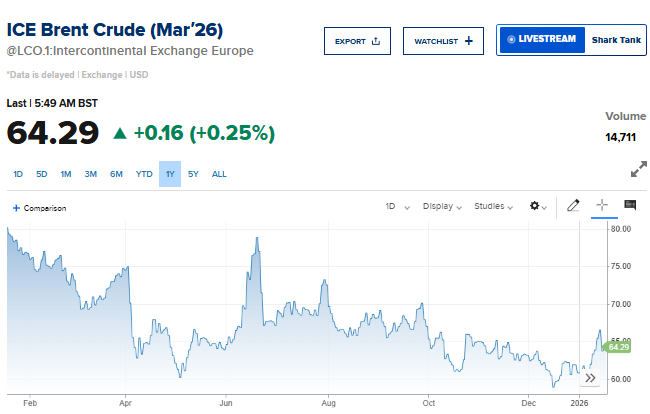Viewport: 650px width, 414px height.
Task: Click the Export button
Action: (357, 41)
